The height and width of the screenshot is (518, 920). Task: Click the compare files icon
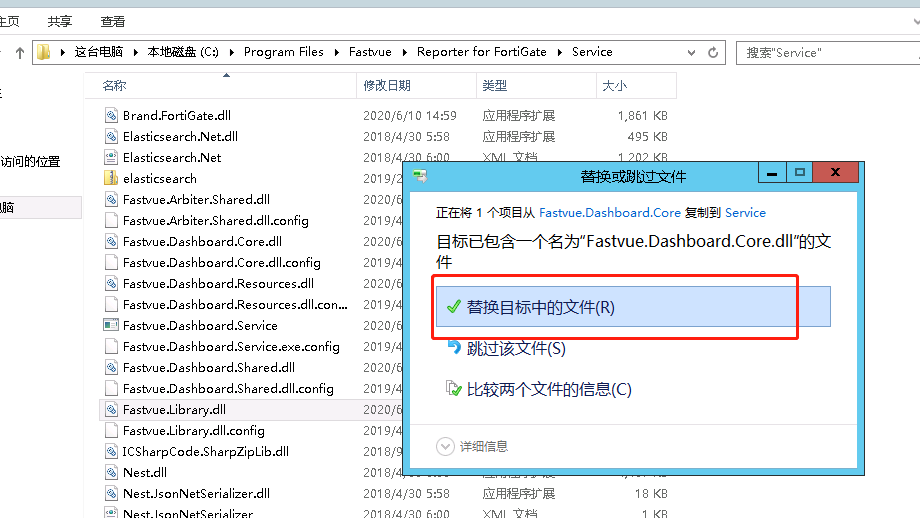point(454,388)
